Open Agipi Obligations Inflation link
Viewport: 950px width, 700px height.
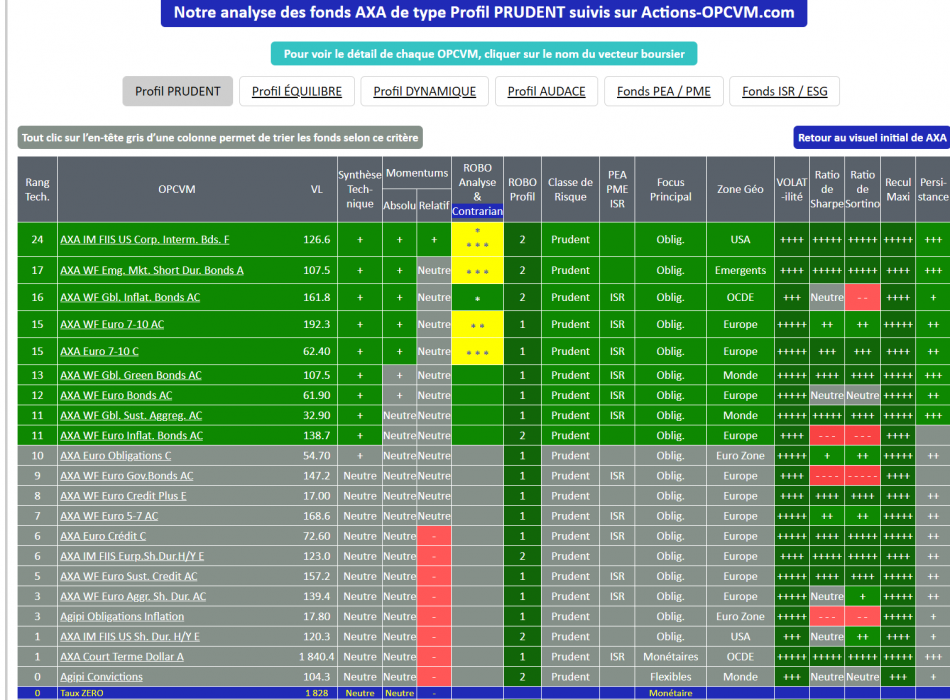click(122, 616)
